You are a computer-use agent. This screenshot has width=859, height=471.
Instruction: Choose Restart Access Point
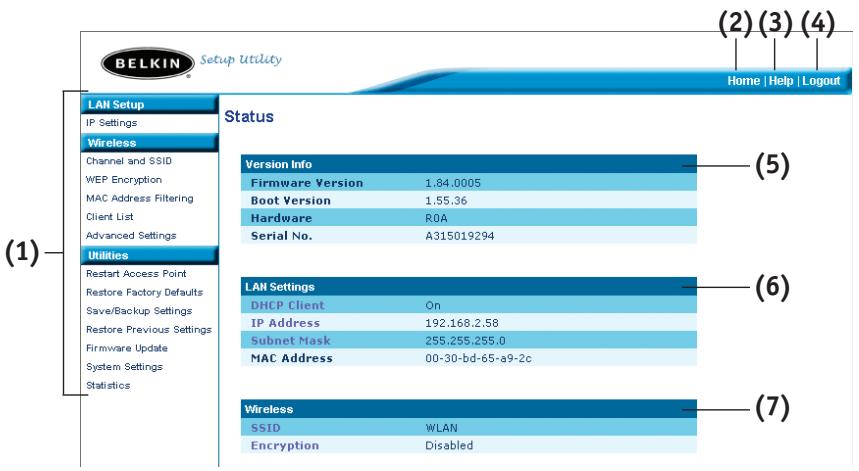click(136, 274)
